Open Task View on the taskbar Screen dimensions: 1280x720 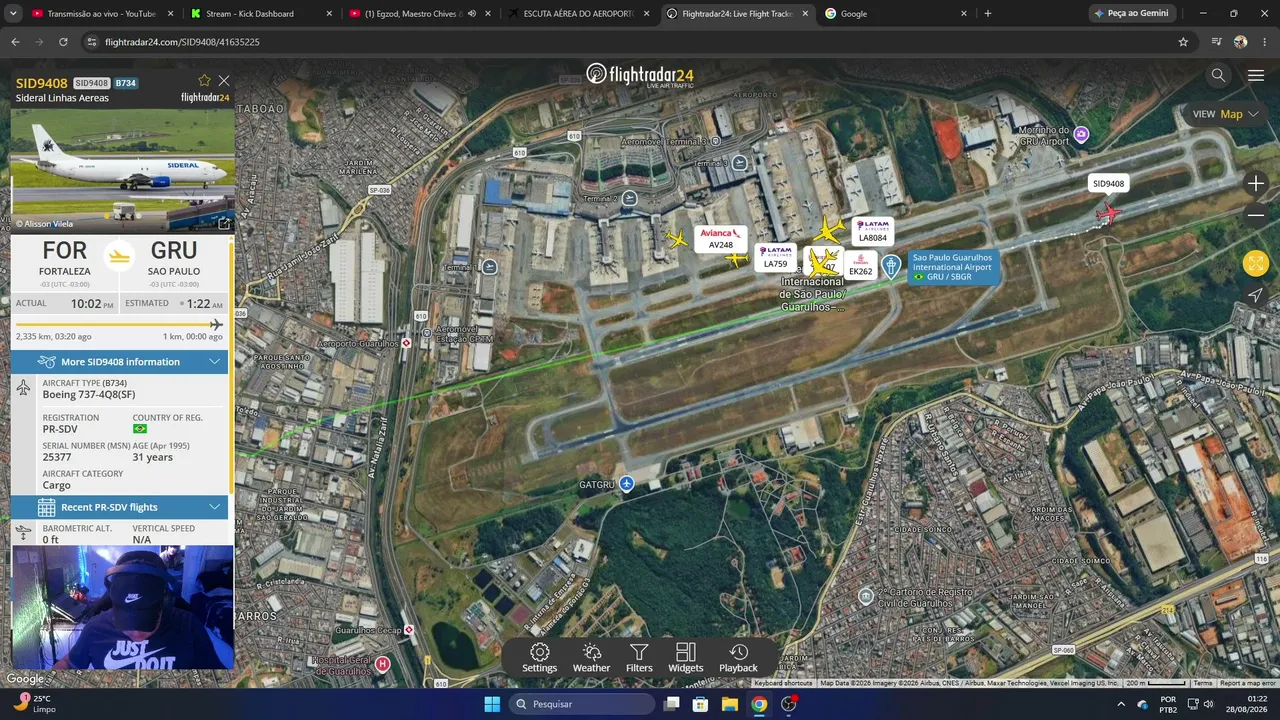[672, 704]
